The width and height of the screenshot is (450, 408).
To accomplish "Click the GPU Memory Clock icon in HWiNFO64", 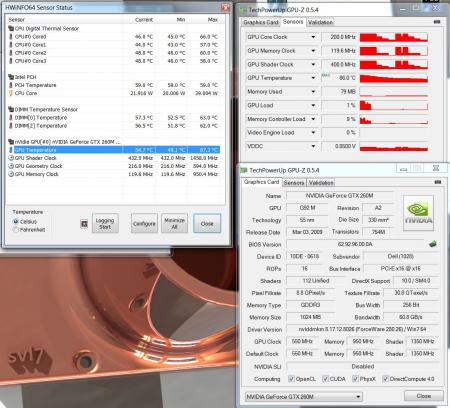I will coord(11,174).
